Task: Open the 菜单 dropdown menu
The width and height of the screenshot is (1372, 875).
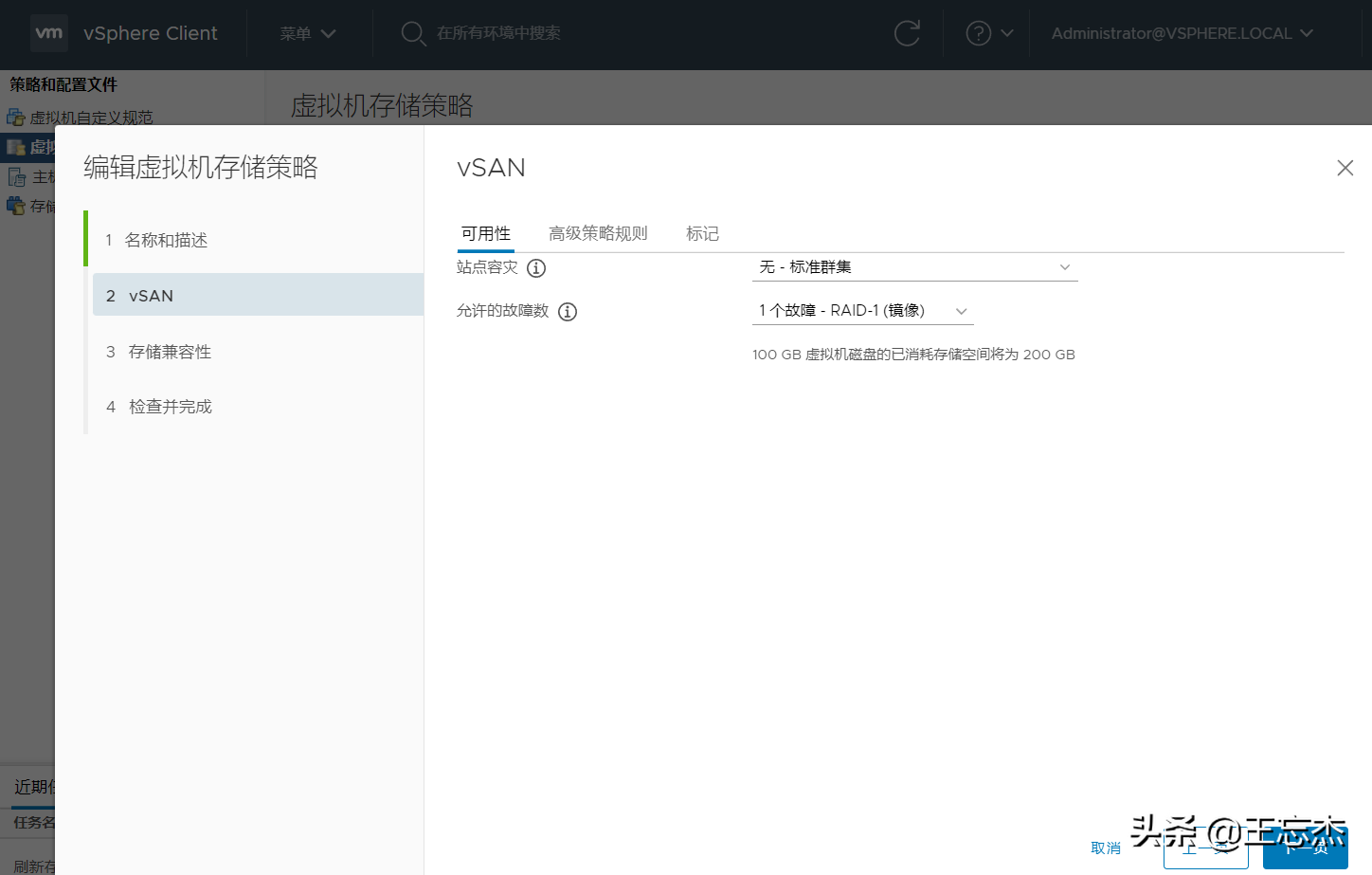Action: point(308,33)
